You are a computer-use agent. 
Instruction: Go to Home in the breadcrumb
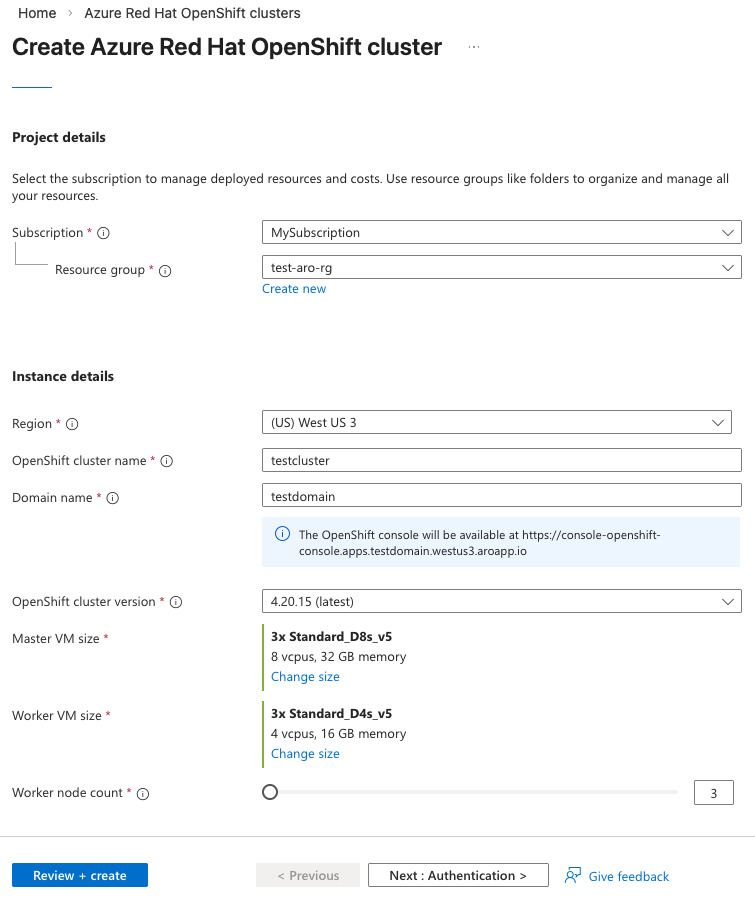pos(37,13)
